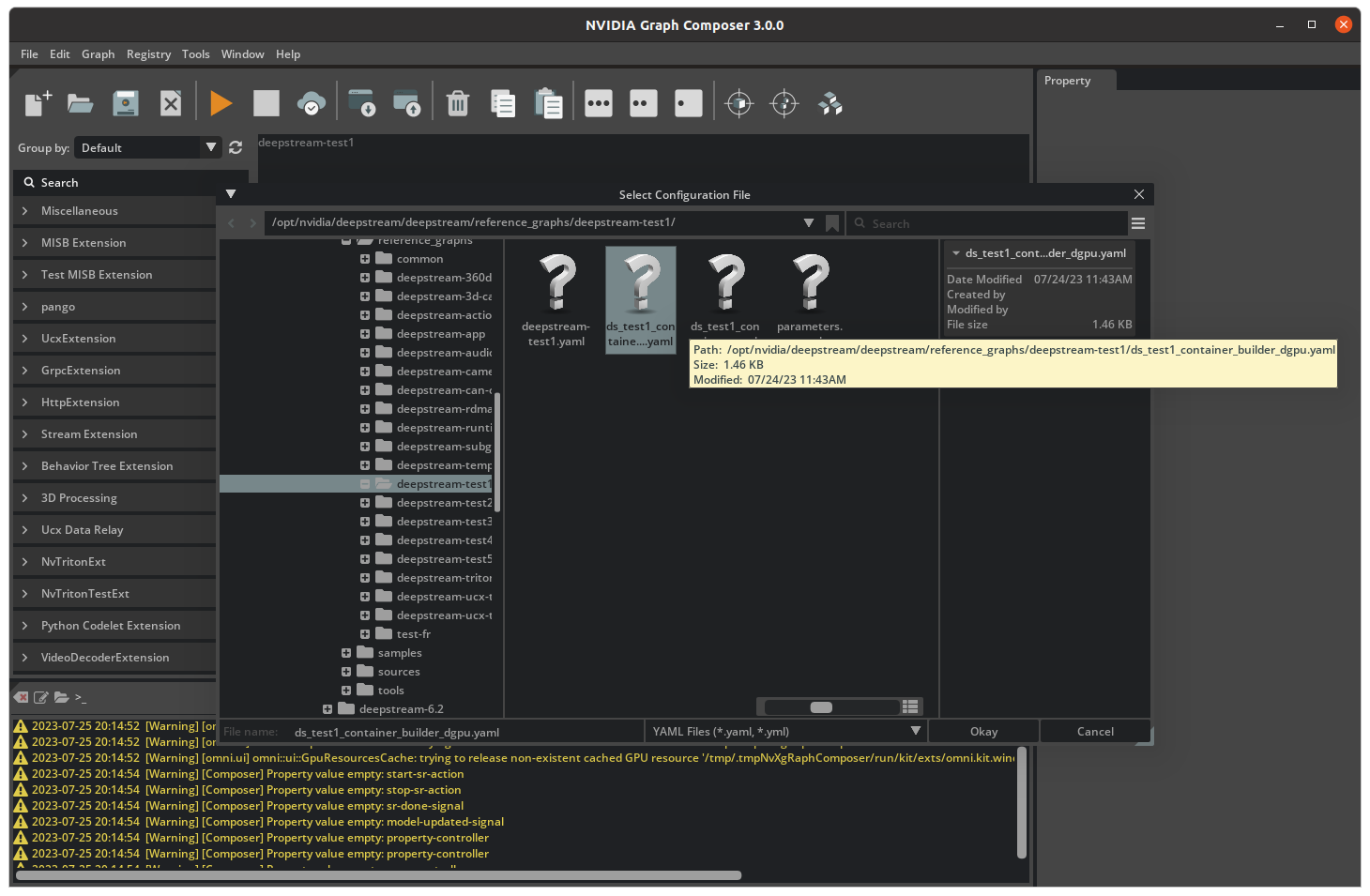Click the window upload arrow toolbar icon
Screen dimensions: 1370x896
tap(406, 103)
